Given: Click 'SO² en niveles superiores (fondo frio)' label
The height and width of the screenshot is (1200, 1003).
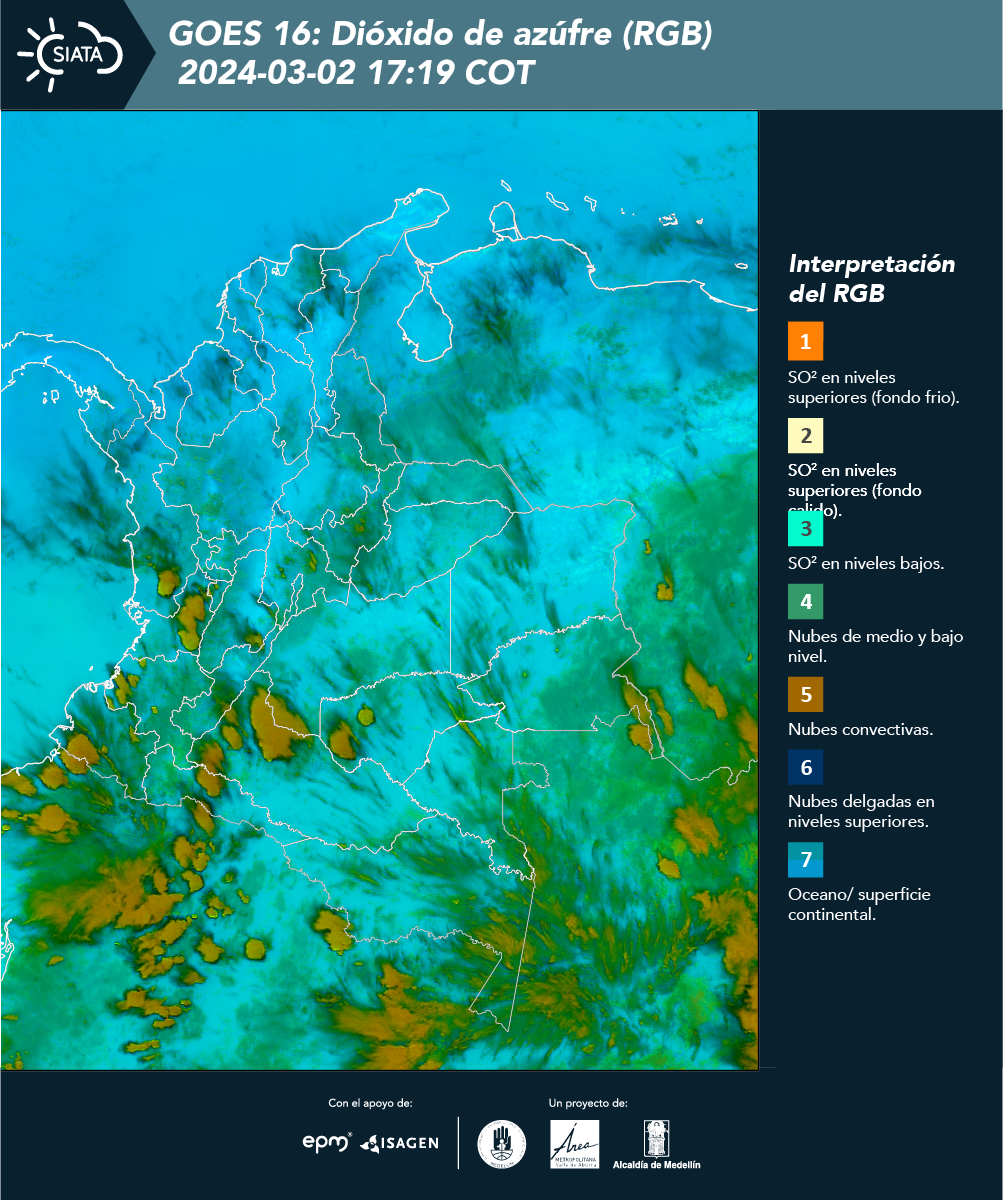Looking at the screenshot, I should [874, 387].
